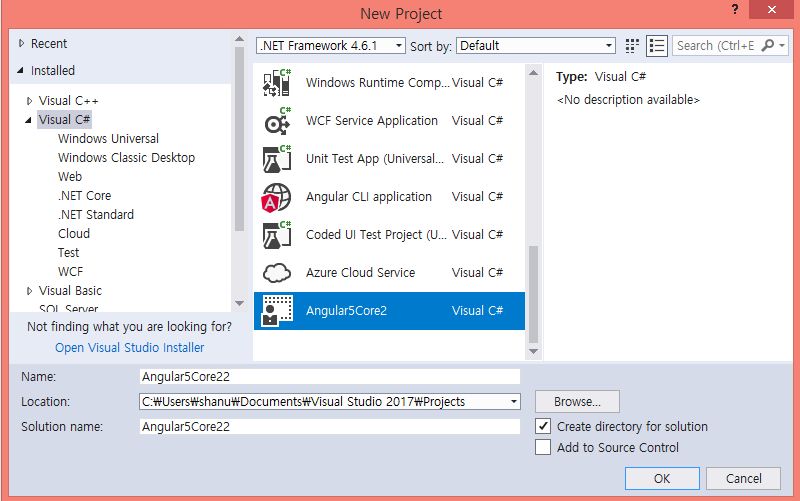Image resolution: width=800 pixels, height=501 pixels.
Task: Click the Coded UI Test Project label
Action: (x=376, y=235)
